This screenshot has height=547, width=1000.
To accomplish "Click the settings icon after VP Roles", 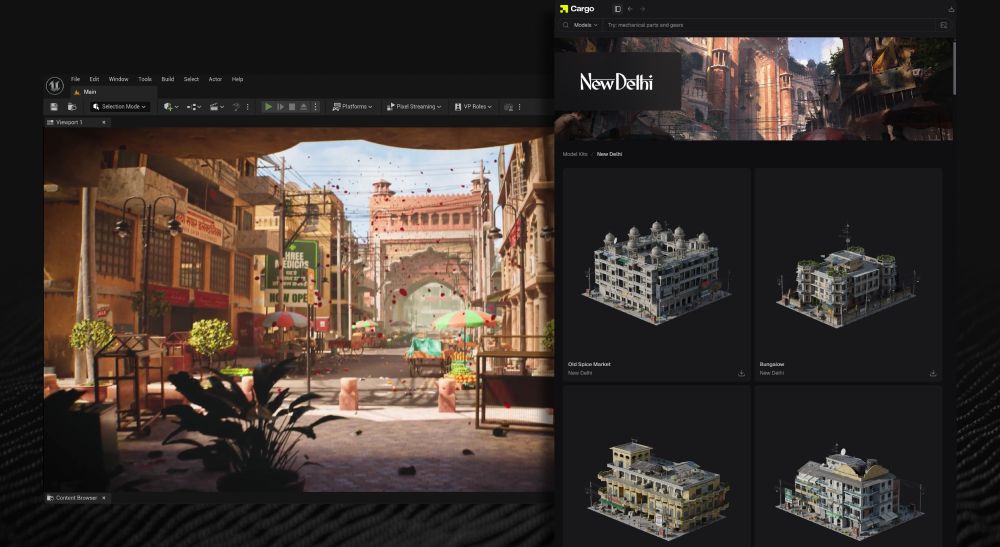I will point(508,106).
